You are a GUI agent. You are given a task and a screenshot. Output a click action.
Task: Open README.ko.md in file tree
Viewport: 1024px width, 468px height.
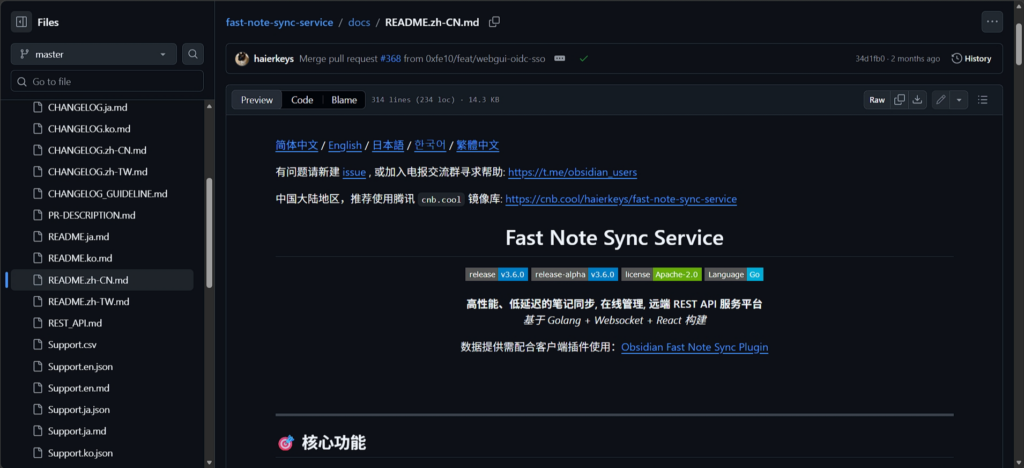click(80, 258)
